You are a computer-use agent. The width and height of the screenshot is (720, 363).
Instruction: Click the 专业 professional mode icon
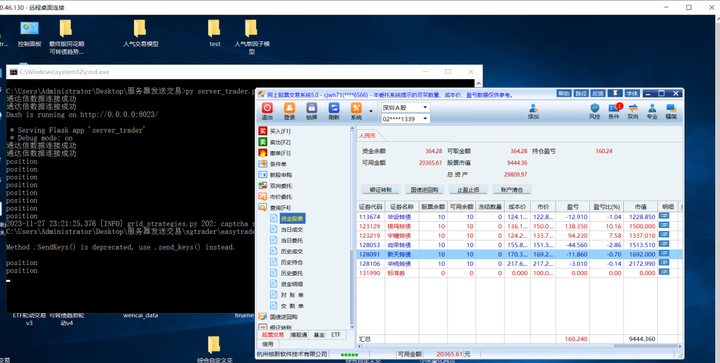[x=652, y=111]
